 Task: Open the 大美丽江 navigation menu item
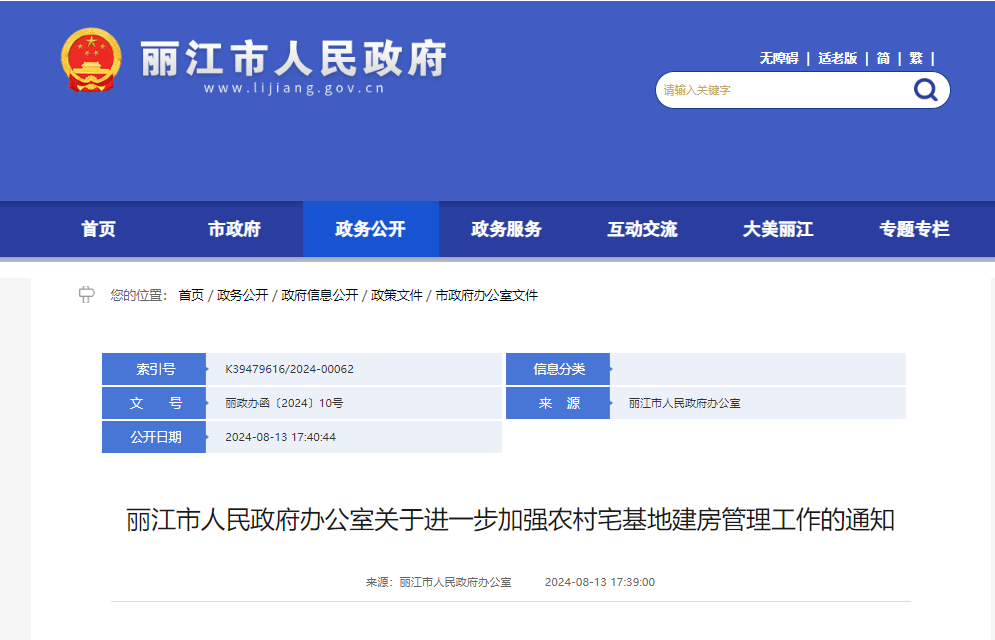click(x=778, y=229)
